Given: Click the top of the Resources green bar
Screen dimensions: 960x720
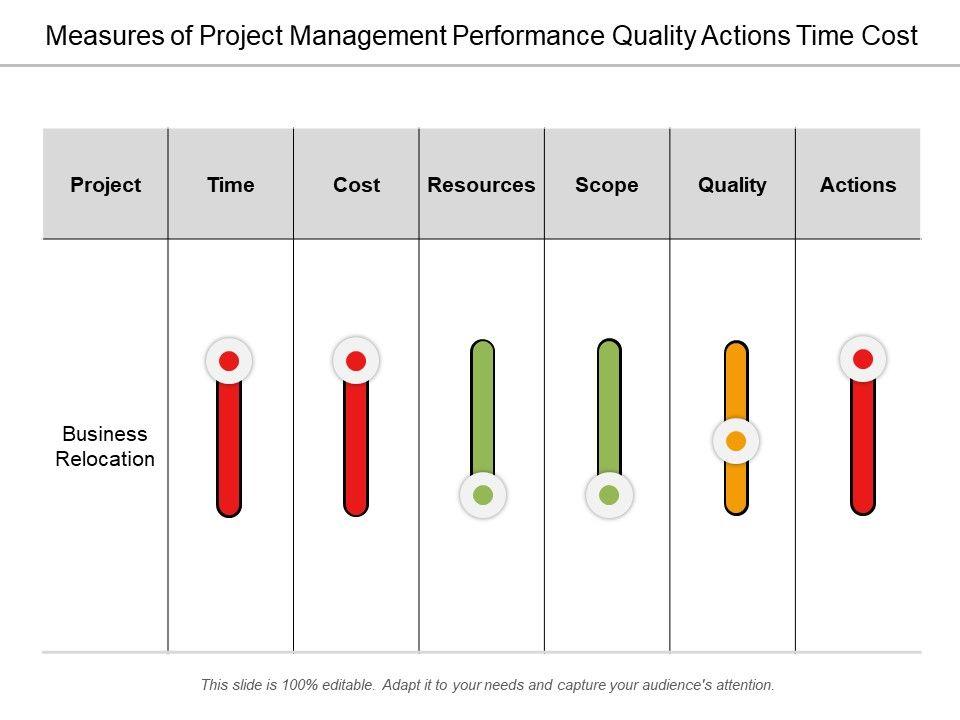Looking at the screenshot, I should tap(483, 352).
